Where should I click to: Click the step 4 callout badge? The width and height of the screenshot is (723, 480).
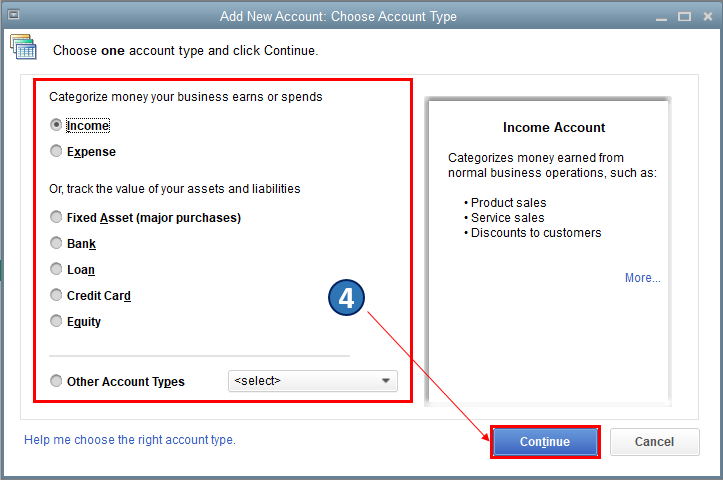click(347, 298)
